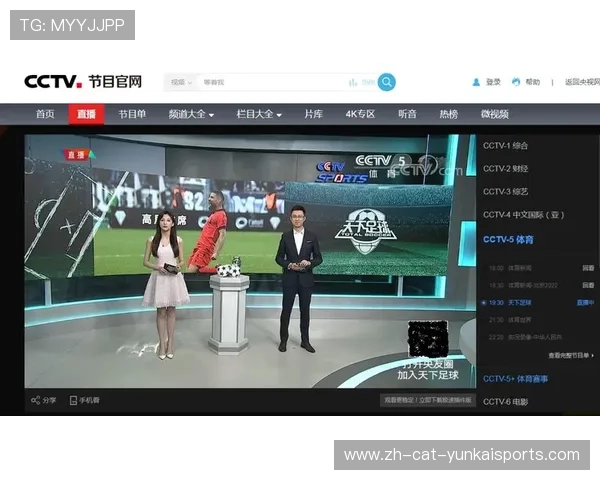Open the 节目单 navigation tab
The height and width of the screenshot is (480, 600).
(132, 114)
